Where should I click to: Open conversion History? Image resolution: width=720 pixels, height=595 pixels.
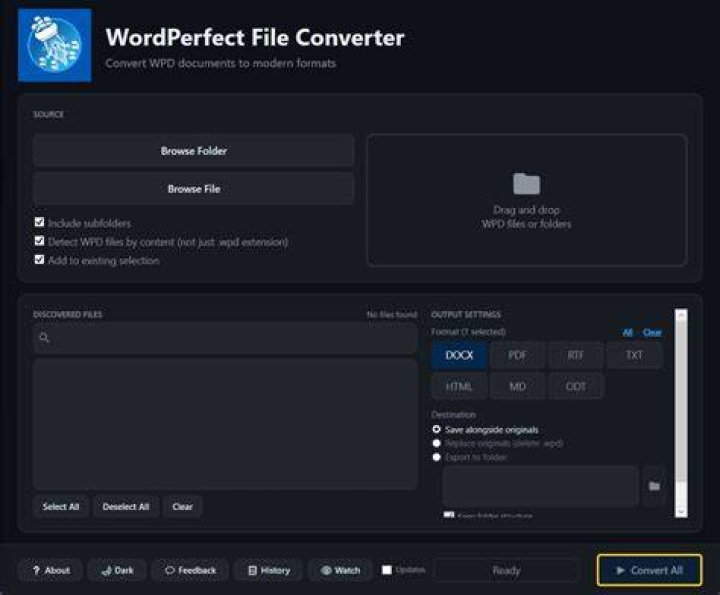(x=269, y=570)
